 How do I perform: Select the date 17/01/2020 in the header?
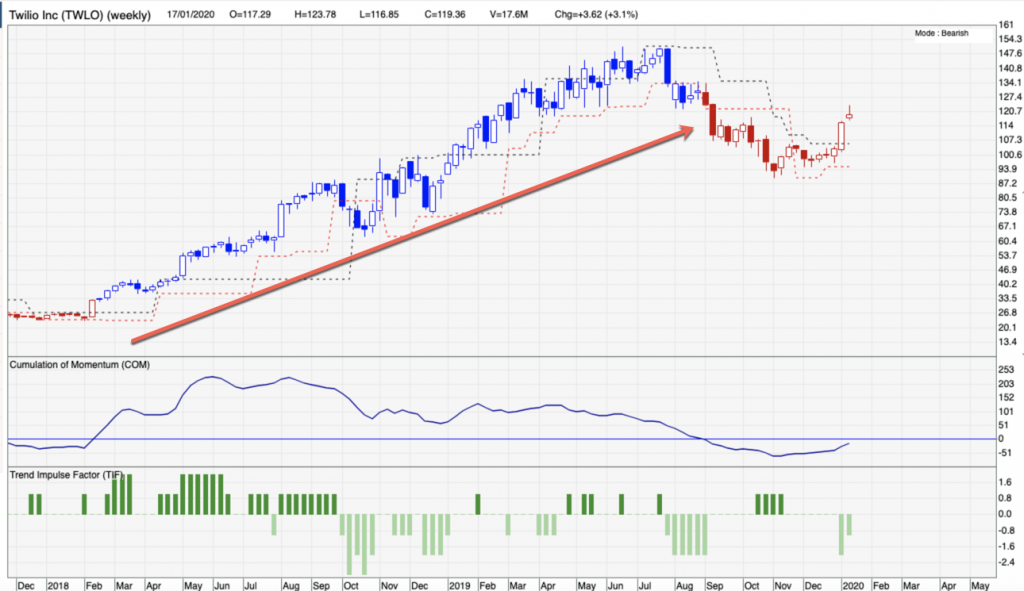click(x=190, y=14)
